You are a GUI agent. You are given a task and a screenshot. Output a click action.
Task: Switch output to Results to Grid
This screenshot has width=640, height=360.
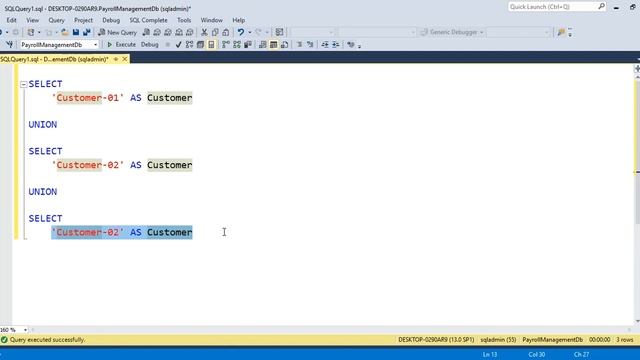(x=273, y=44)
